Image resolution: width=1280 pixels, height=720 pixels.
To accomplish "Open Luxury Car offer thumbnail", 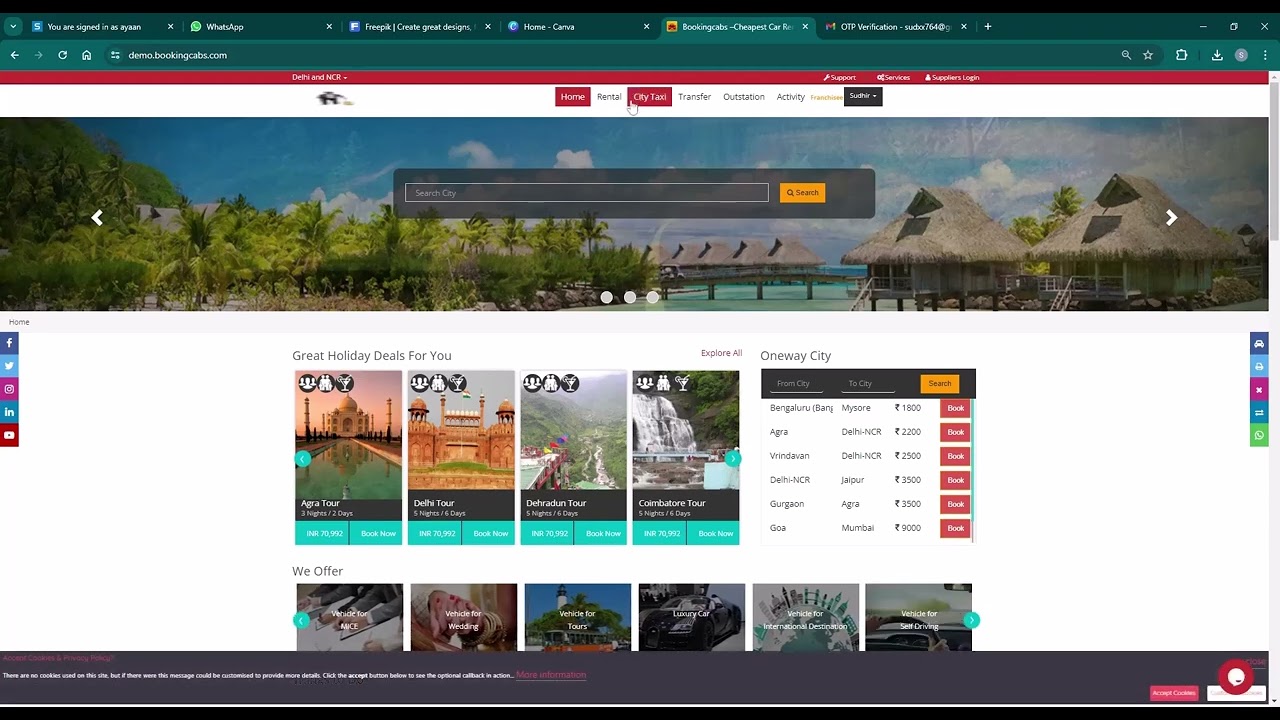I will pyautogui.click(x=692, y=617).
